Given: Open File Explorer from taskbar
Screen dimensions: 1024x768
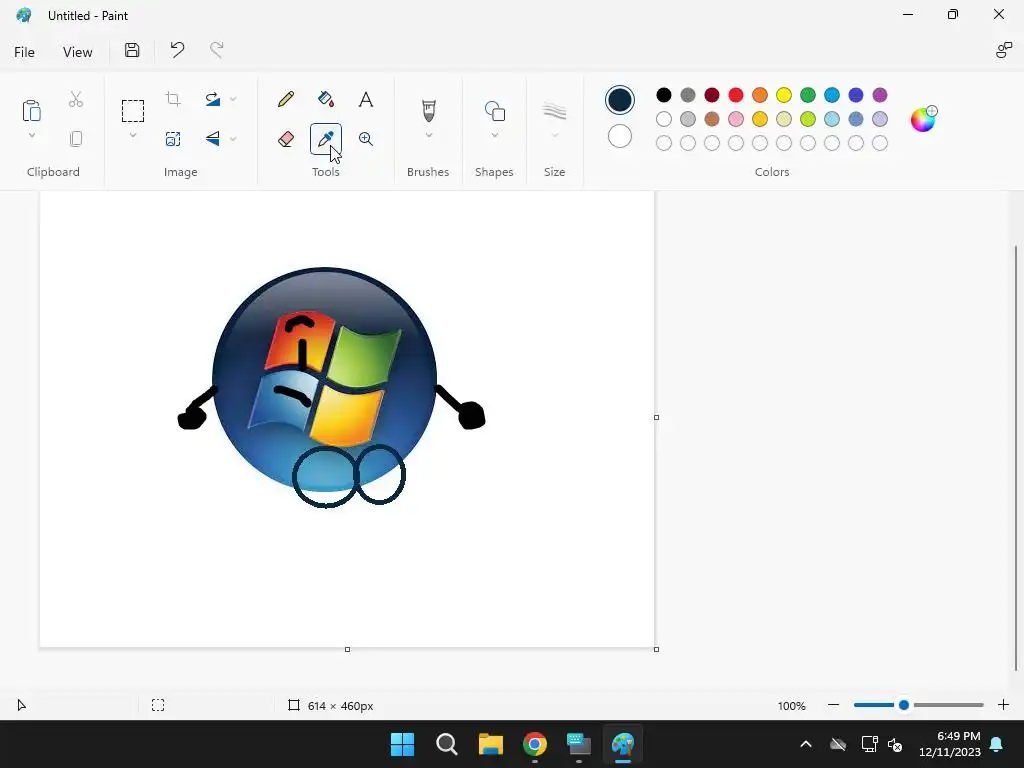Looking at the screenshot, I should (490, 744).
